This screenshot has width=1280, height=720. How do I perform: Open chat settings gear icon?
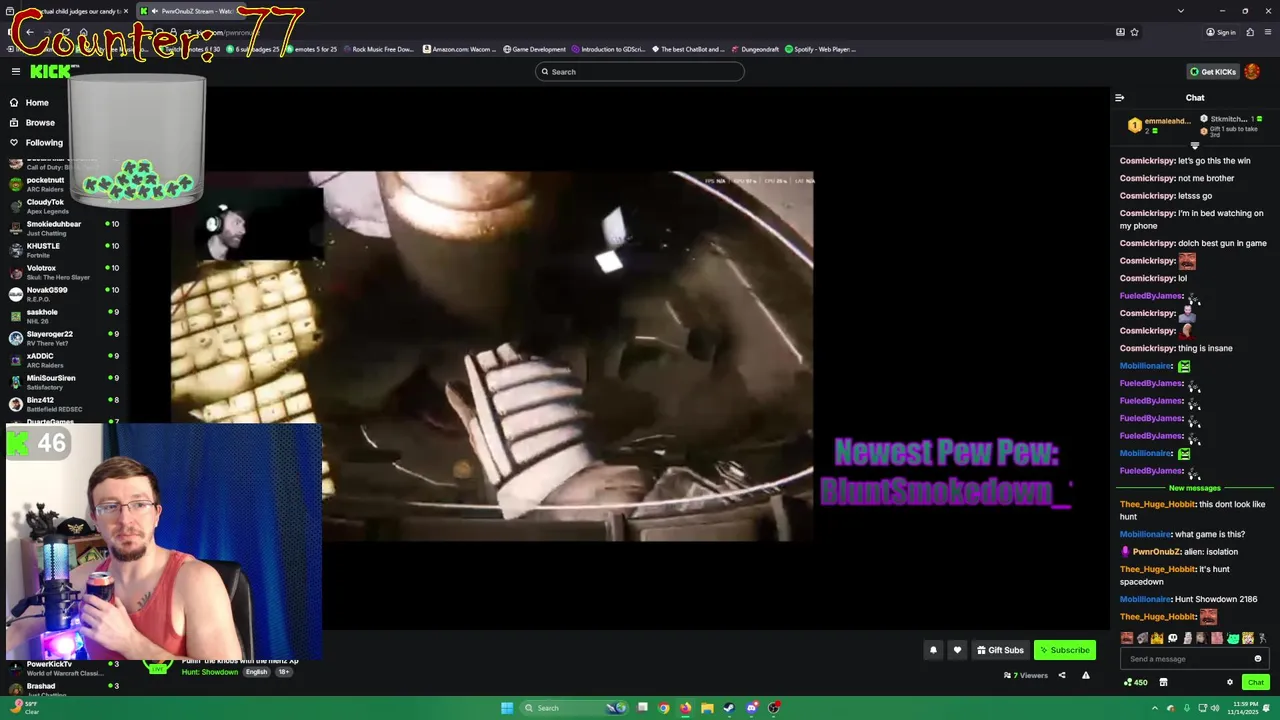pos(1230,682)
